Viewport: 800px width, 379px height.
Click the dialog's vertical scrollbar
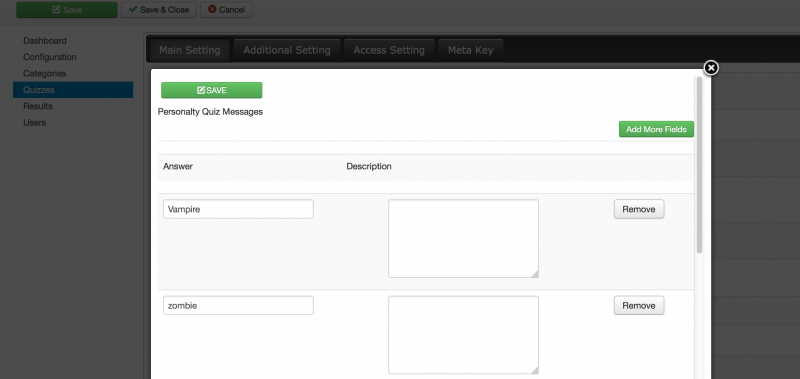[699, 165]
